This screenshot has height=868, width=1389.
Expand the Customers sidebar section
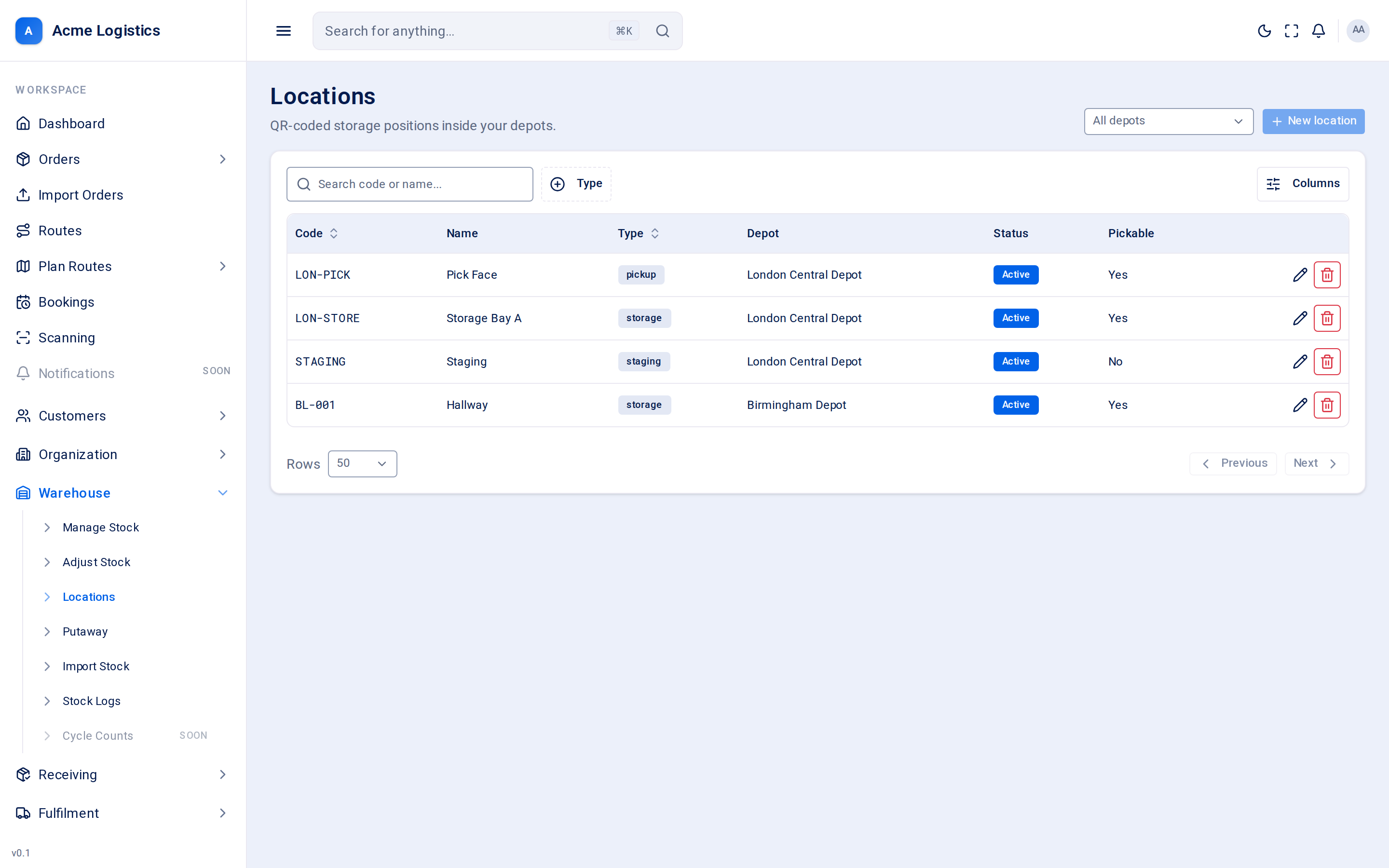click(x=123, y=416)
